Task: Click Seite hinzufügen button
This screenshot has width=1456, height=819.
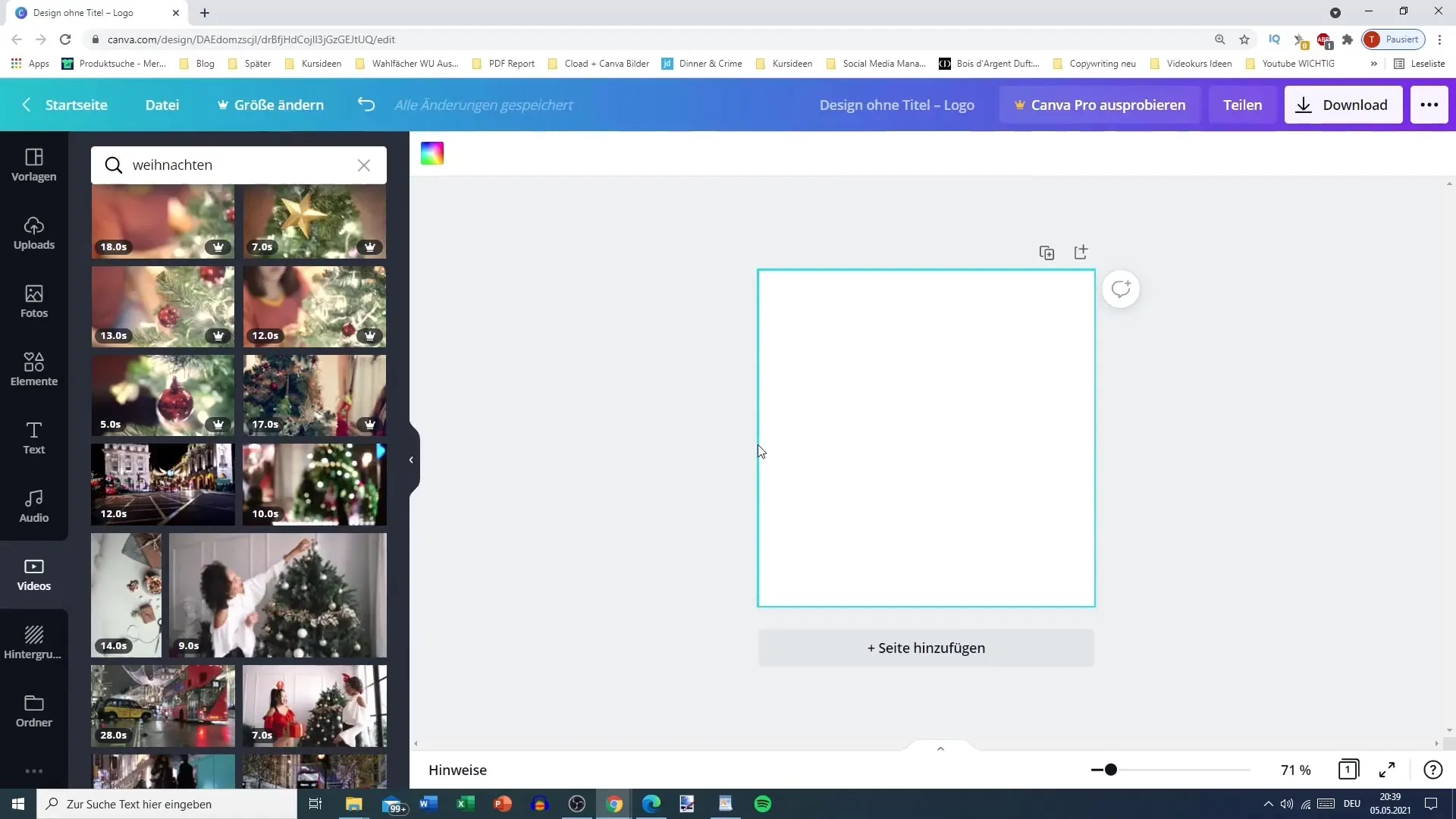Action: [926, 648]
